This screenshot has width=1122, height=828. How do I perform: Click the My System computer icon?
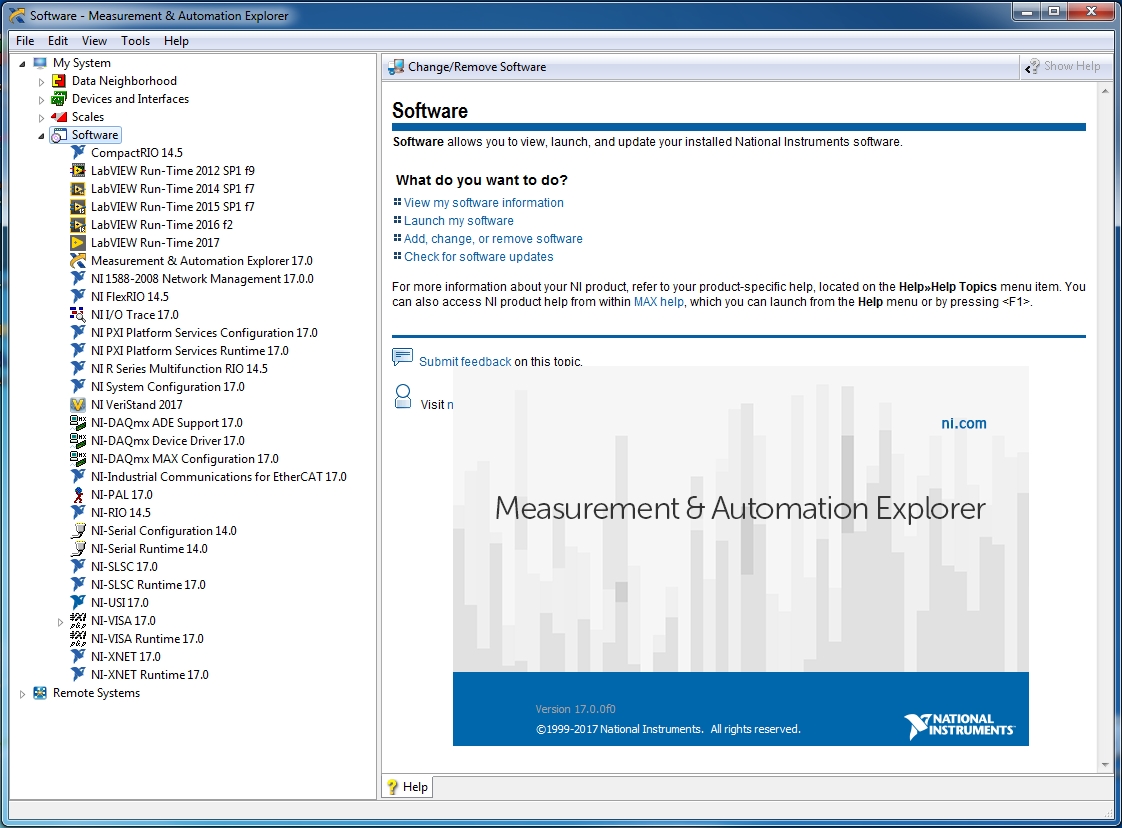(x=40, y=63)
